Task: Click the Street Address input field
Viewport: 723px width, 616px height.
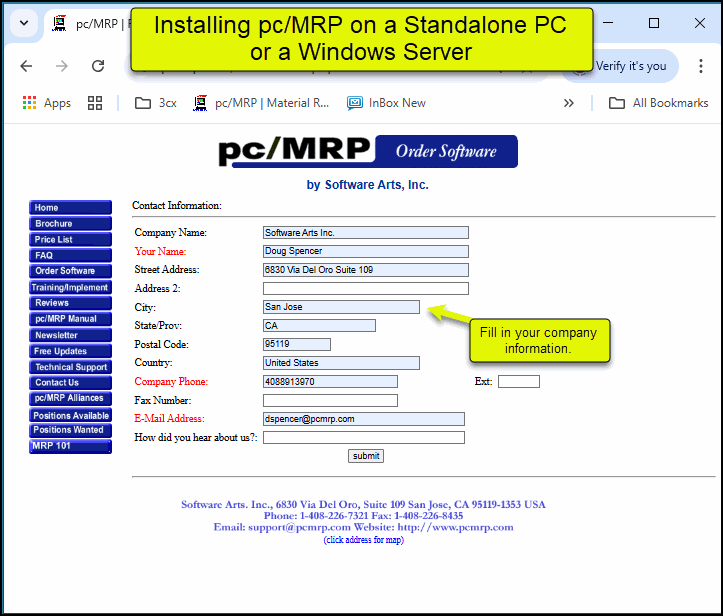Action: pyautogui.click(x=366, y=270)
